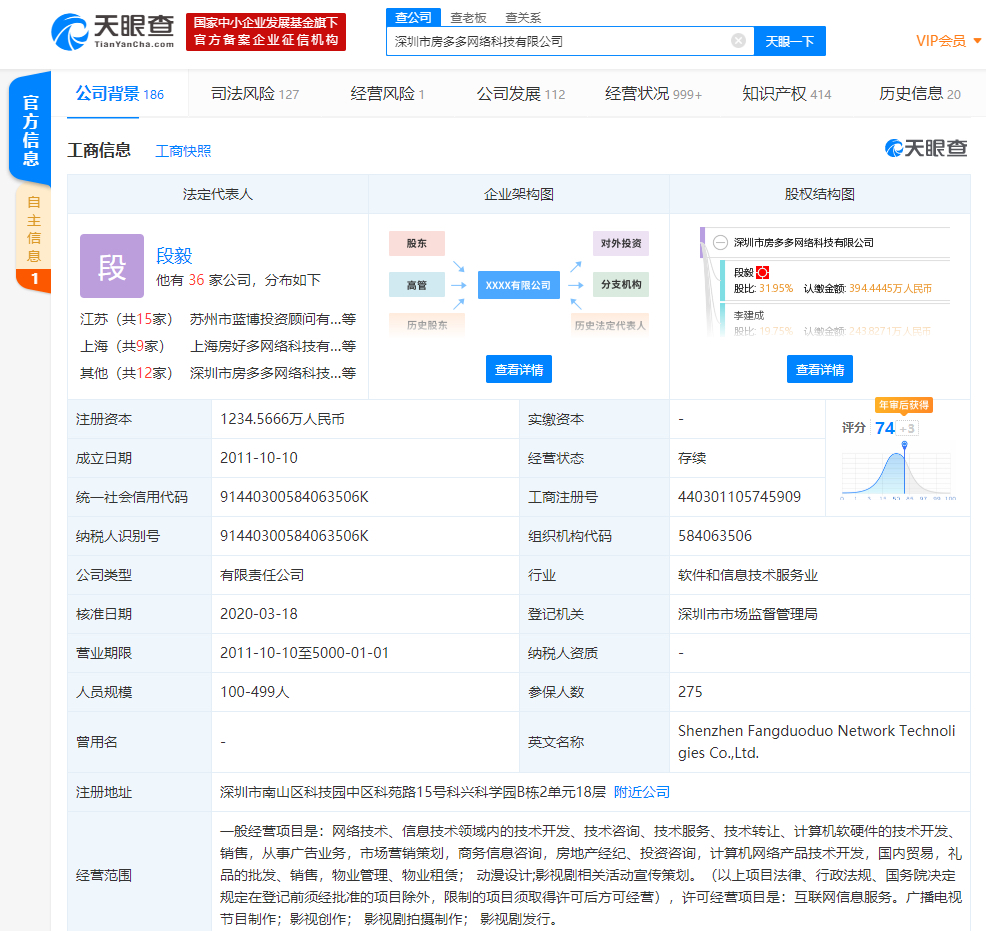
Task: Click 查看详情 under 企业架构图
Action: coord(519,369)
